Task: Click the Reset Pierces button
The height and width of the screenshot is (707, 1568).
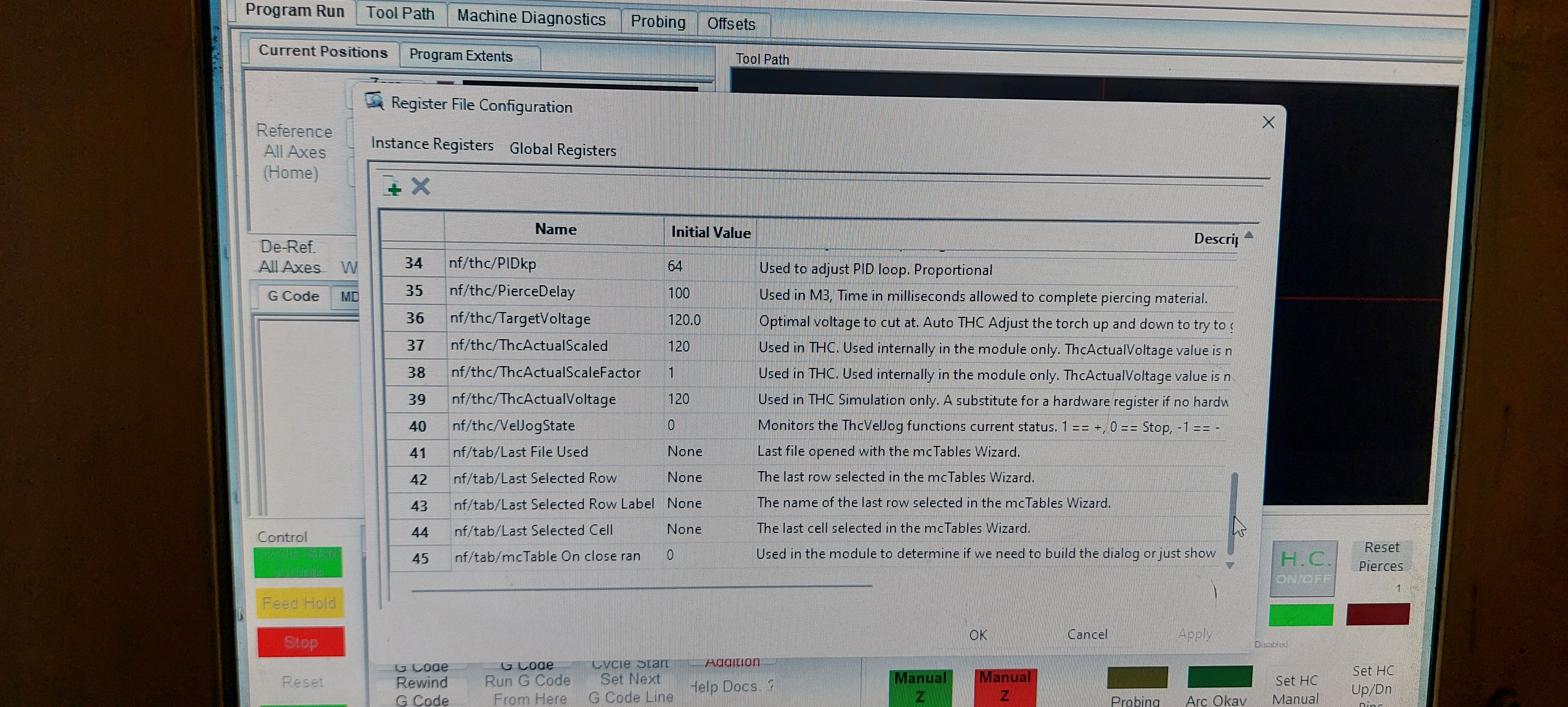Action: click(x=1380, y=557)
